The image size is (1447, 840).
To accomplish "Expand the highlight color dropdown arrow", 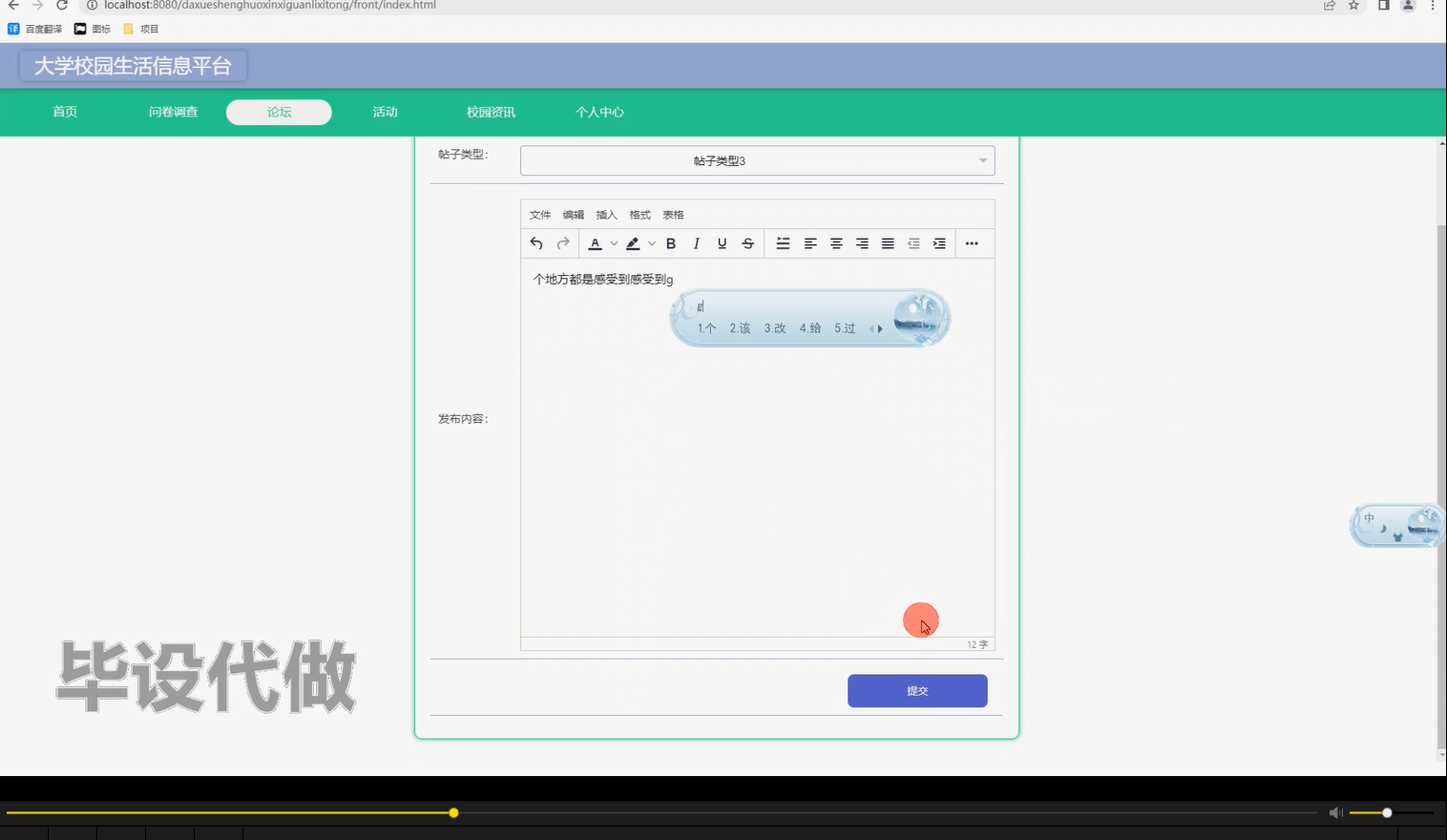I will 652,243.
